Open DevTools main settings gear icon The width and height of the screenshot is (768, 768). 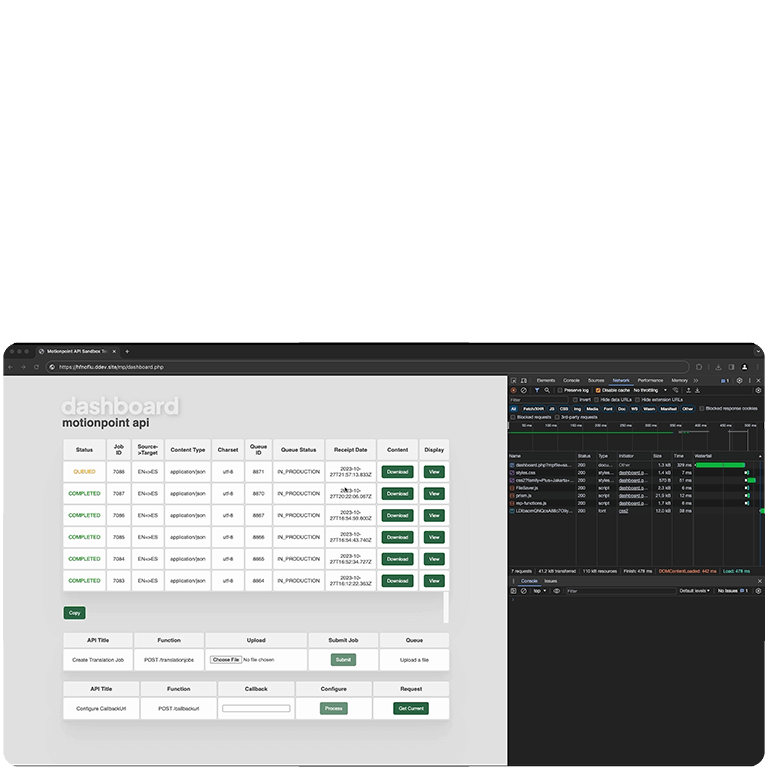click(740, 381)
